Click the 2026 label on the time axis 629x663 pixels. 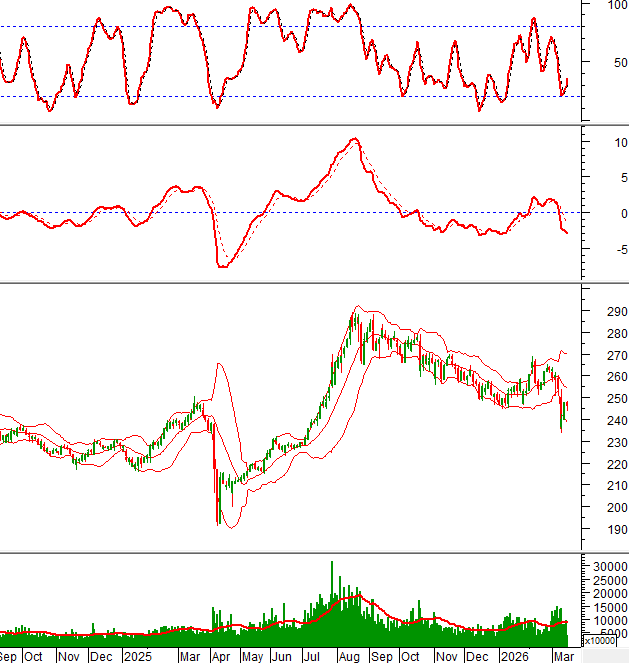[x=515, y=656]
